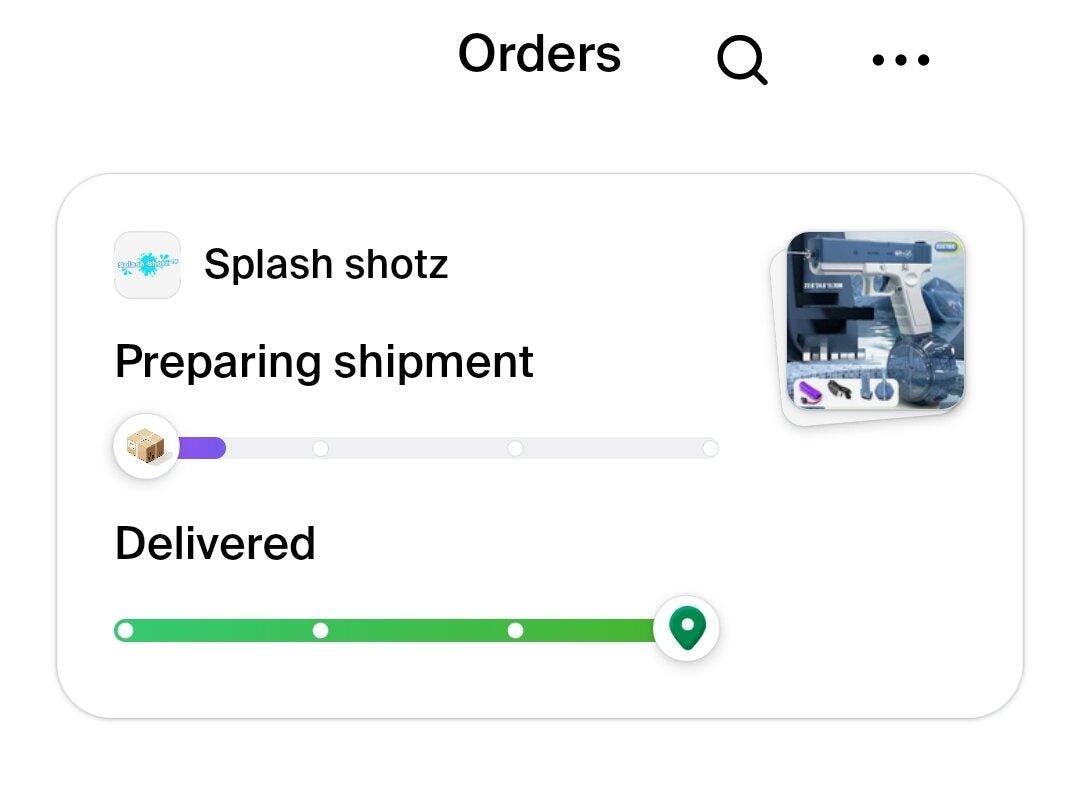Viewport: 1080px width, 812px height.
Task: Open the search magnifier icon
Action: pos(742,60)
